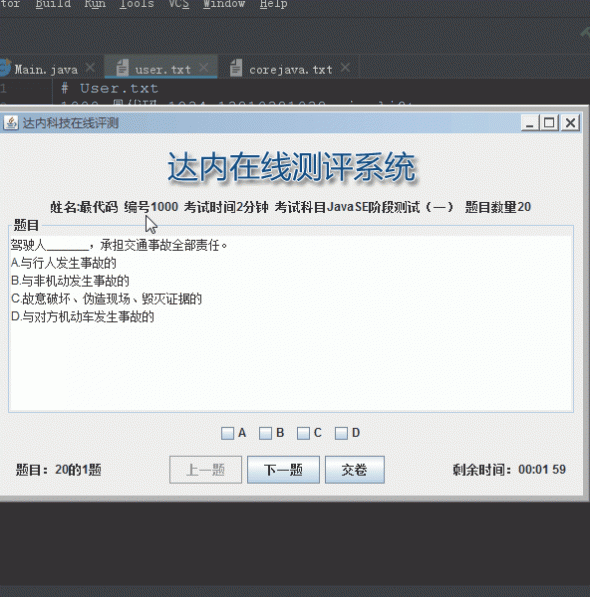The height and width of the screenshot is (597, 590).
Task: Submit the exam with 交卷 button
Action: 355,470
